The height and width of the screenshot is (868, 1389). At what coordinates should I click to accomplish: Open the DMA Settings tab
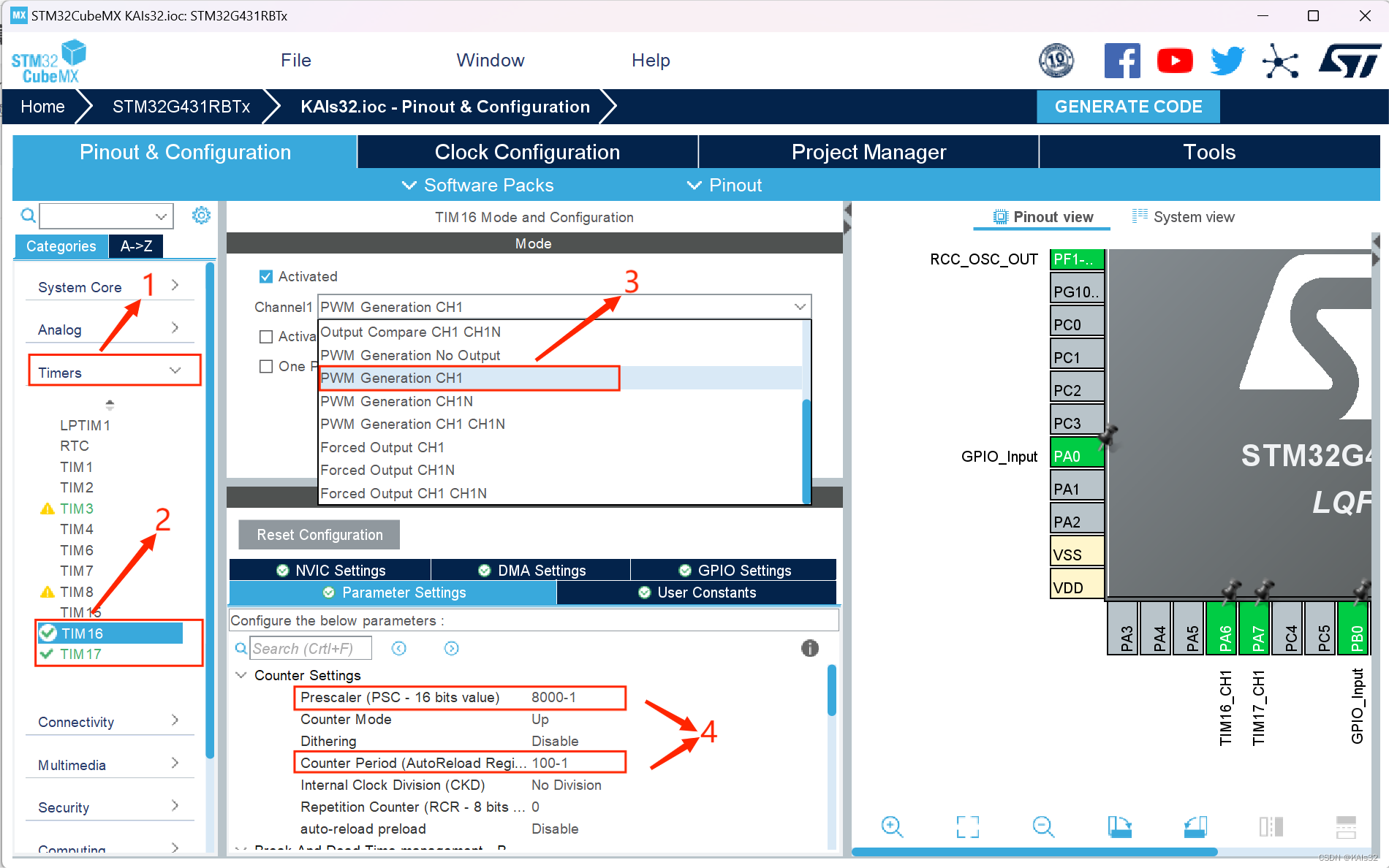pos(531,570)
